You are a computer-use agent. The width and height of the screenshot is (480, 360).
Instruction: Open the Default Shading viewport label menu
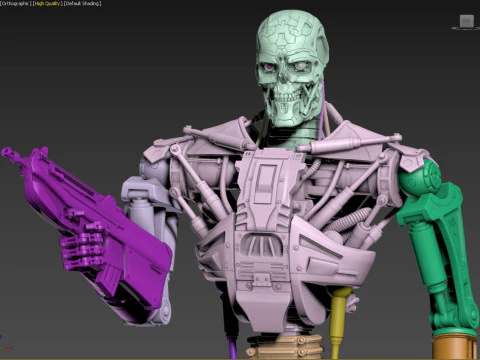82,4
